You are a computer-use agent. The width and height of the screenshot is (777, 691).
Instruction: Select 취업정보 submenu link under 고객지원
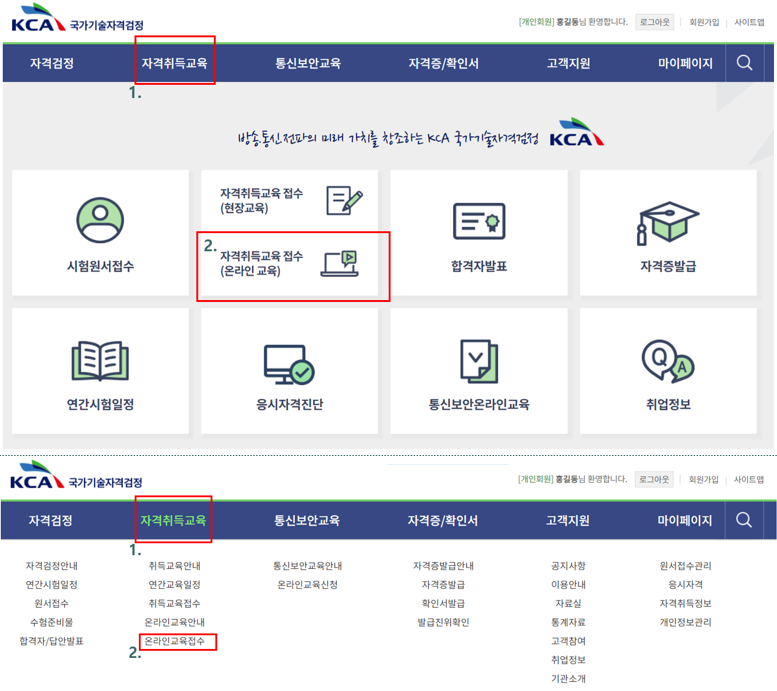coord(568,660)
